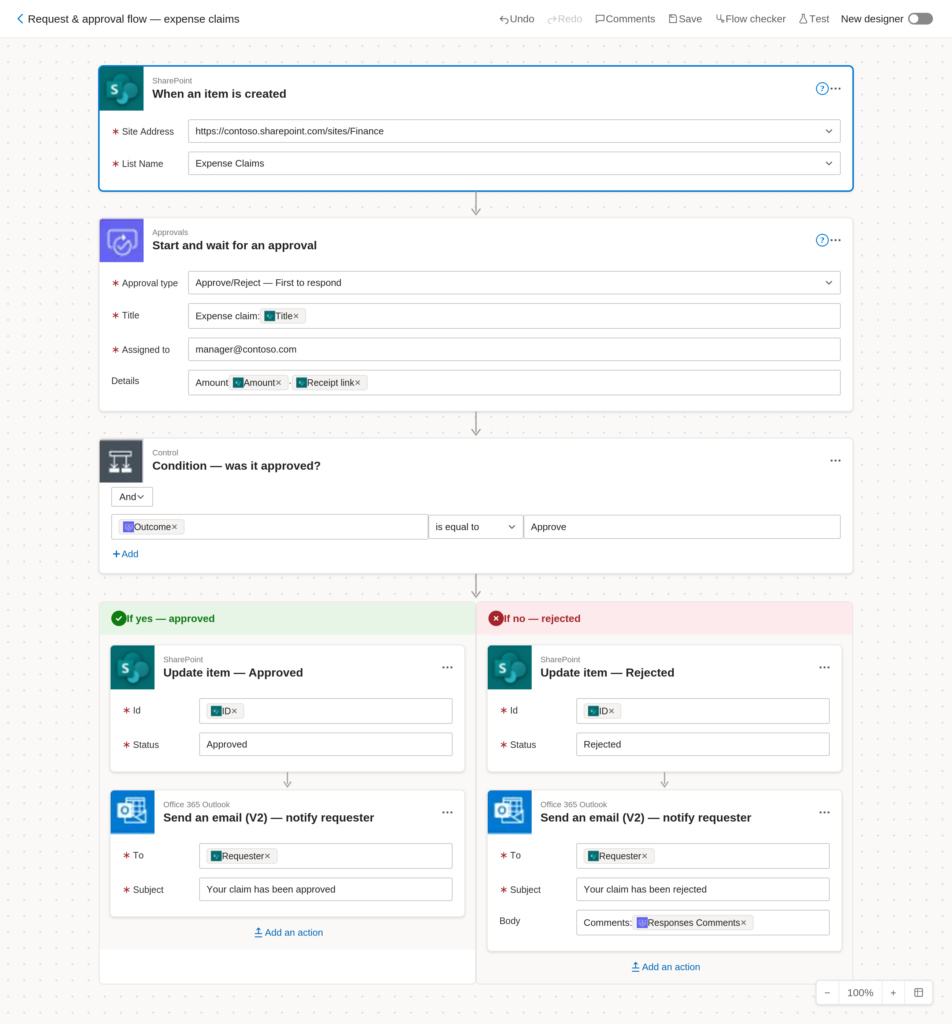Click the Assigned to field
Viewport: 952px width, 1024px height.
[514, 349]
